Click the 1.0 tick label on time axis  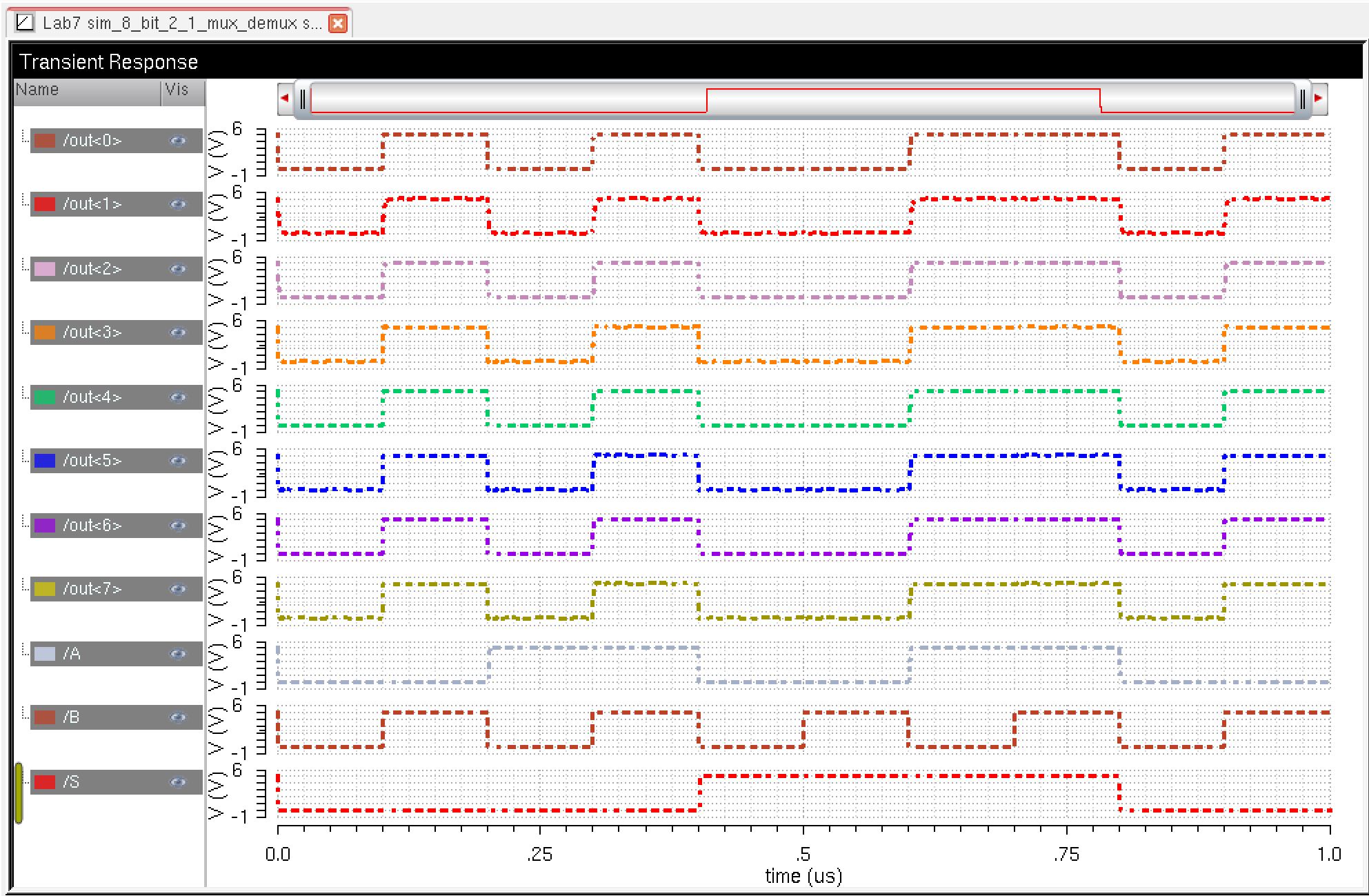coord(1328,855)
